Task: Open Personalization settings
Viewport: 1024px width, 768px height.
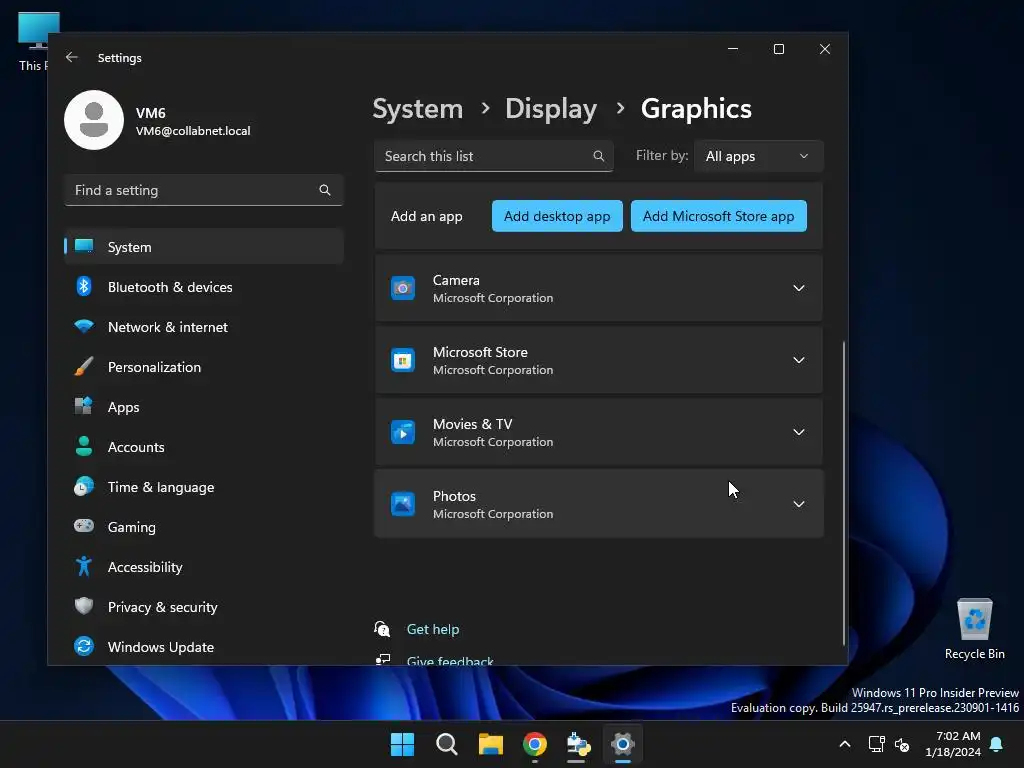Action: point(204,367)
